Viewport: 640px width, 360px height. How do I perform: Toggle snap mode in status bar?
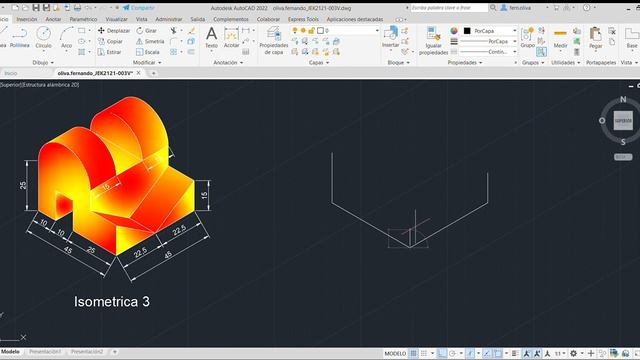pyautogui.click(x=424, y=353)
